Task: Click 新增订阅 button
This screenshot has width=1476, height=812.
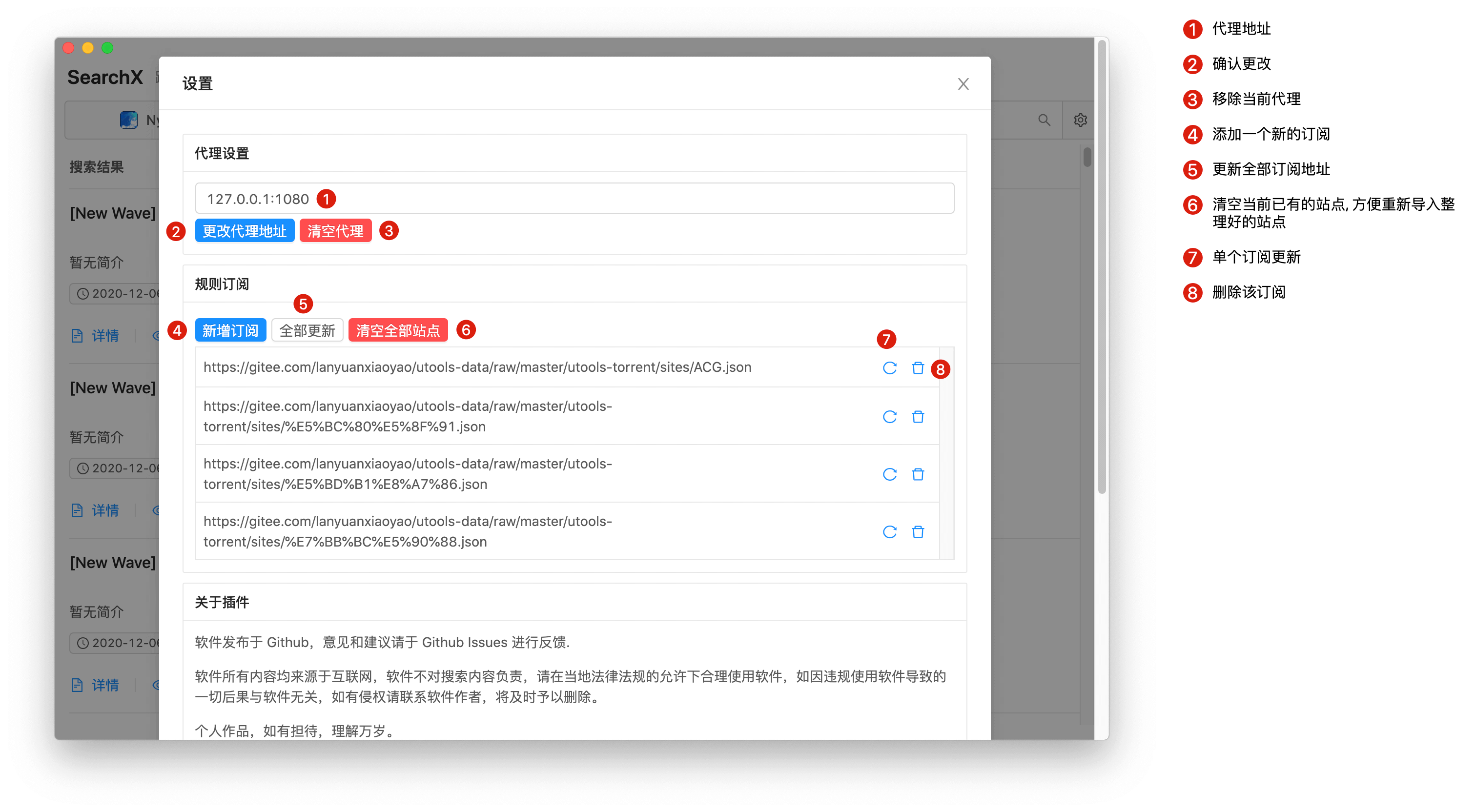Action: (x=230, y=331)
